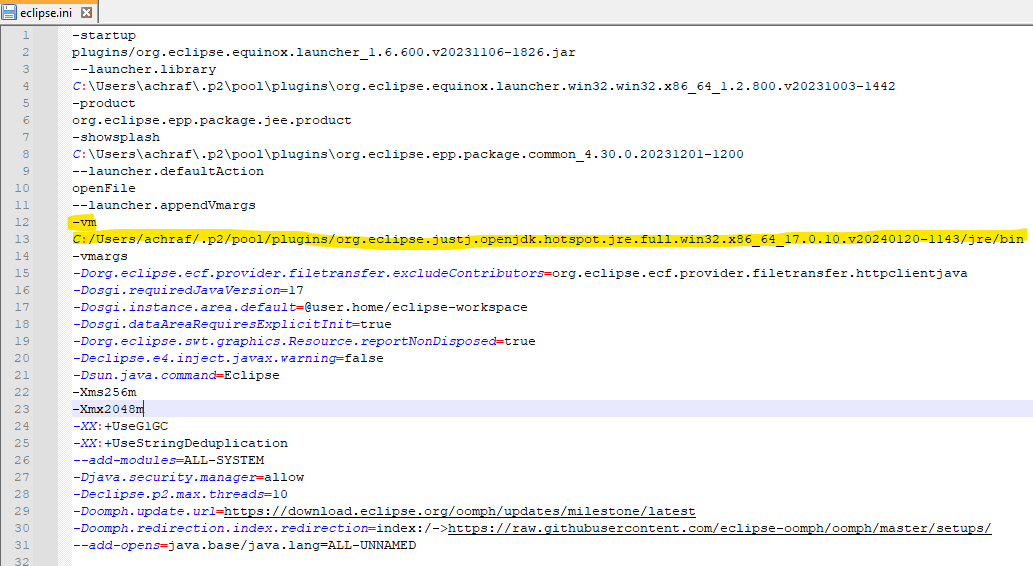Click '--add-modules=ALL-SYSTEM' line
The height and width of the screenshot is (566, 1033).
168,461
